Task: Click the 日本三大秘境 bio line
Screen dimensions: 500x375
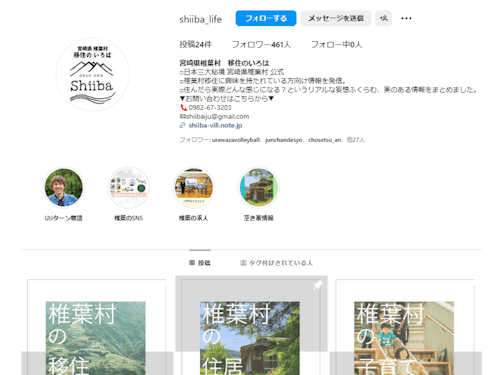Action: coord(232,72)
